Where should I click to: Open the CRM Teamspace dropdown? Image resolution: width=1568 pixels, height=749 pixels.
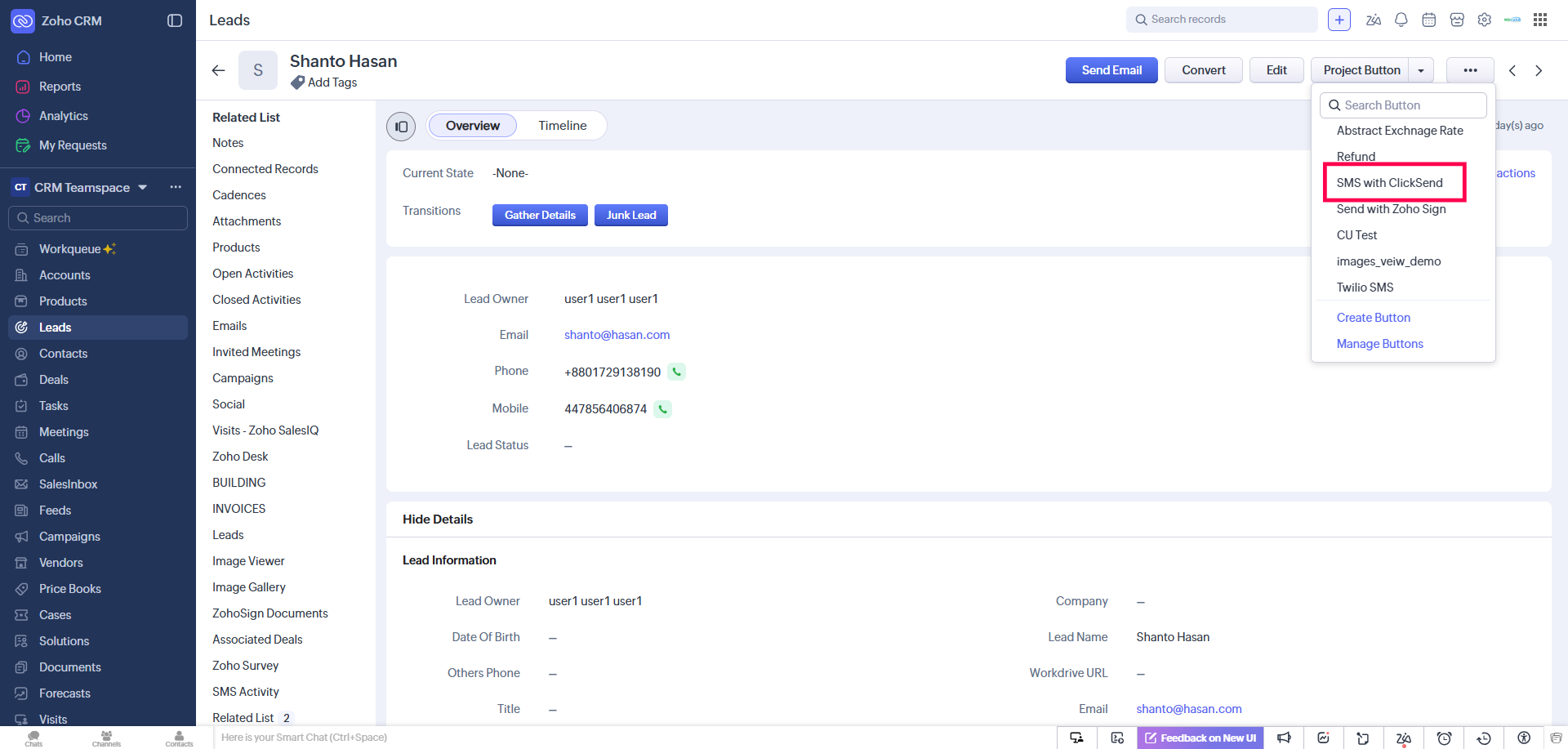pyautogui.click(x=143, y=187)
